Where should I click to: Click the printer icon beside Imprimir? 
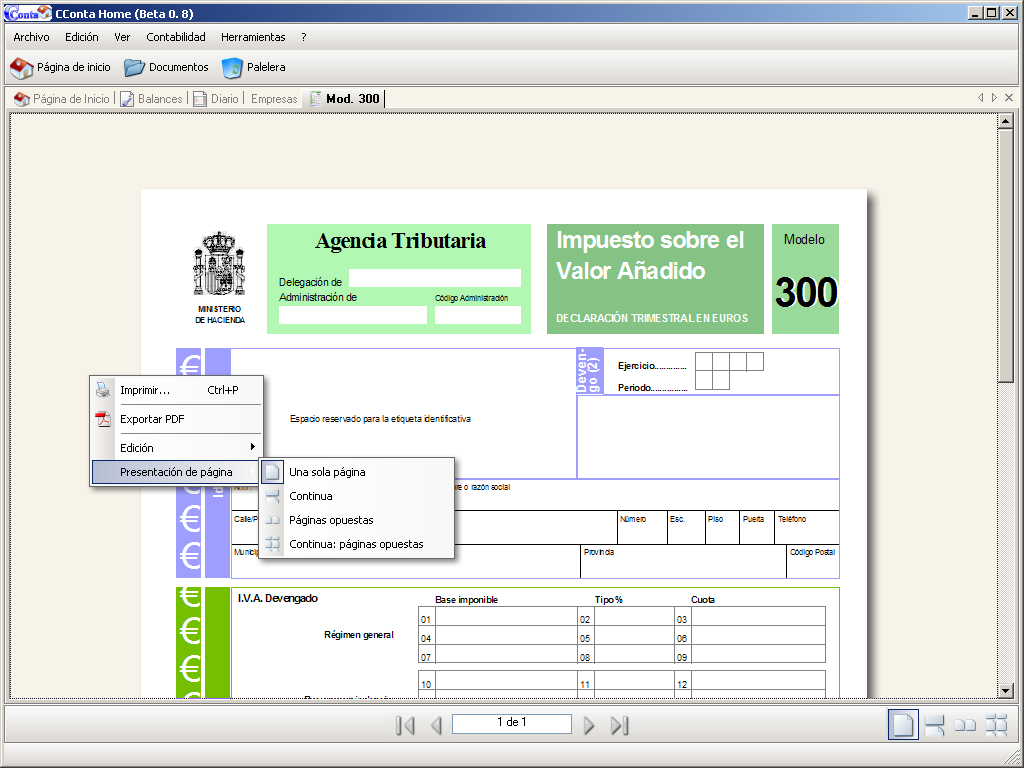point(103,390)
